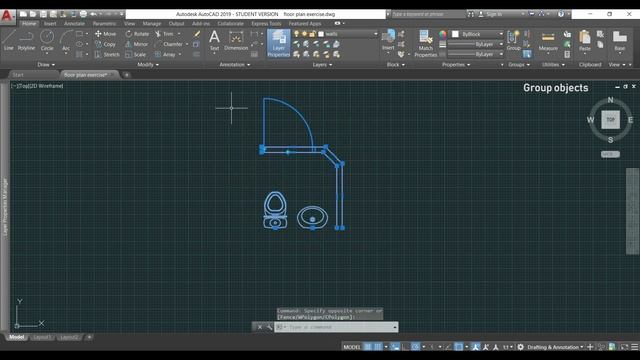
Task: Open Layer Properties Manager side palette
Action: click(5, 206)
